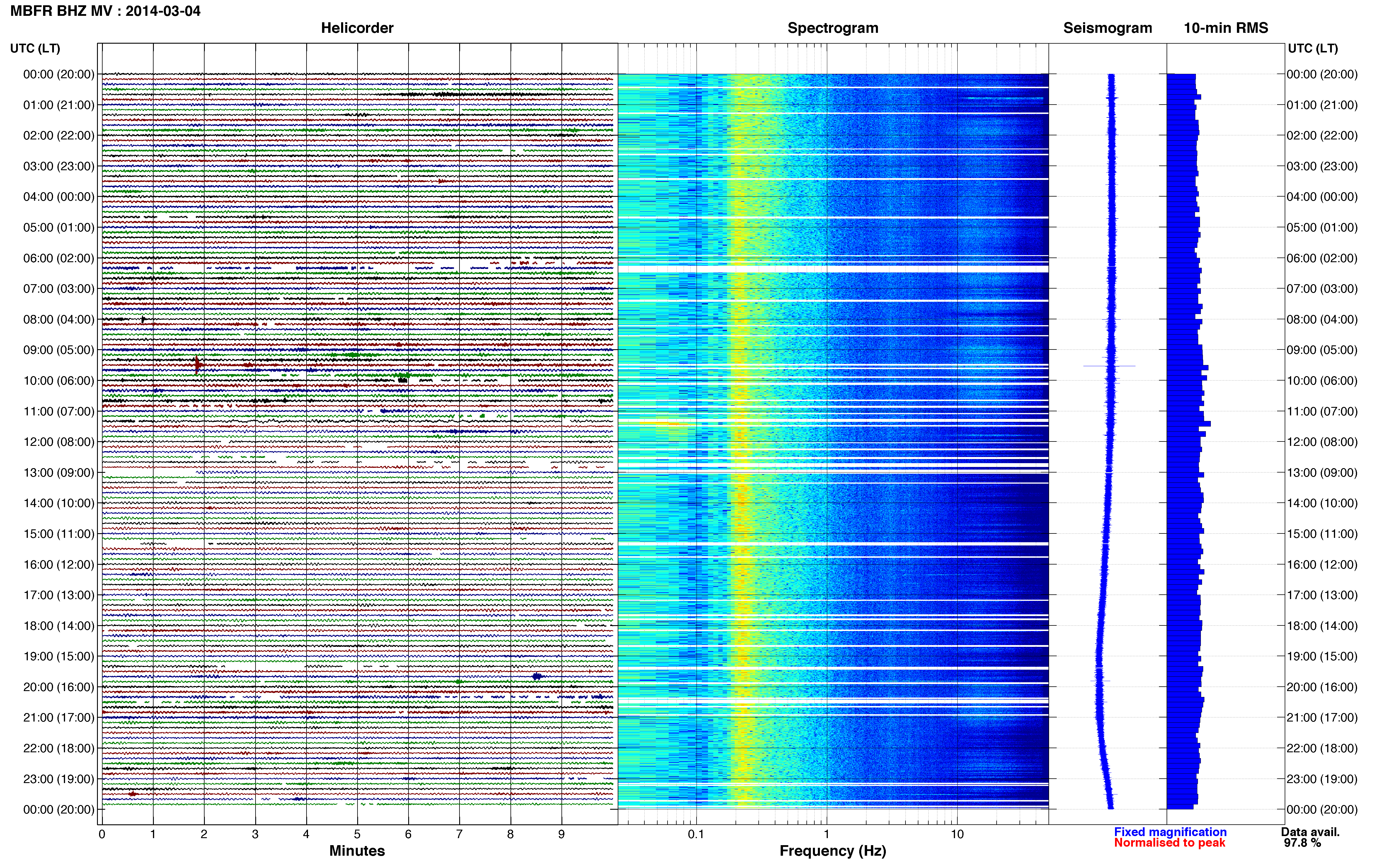
Task: Click '05:00 (01:00)' label next to the RMS panel
Action: click(1322, 227)
